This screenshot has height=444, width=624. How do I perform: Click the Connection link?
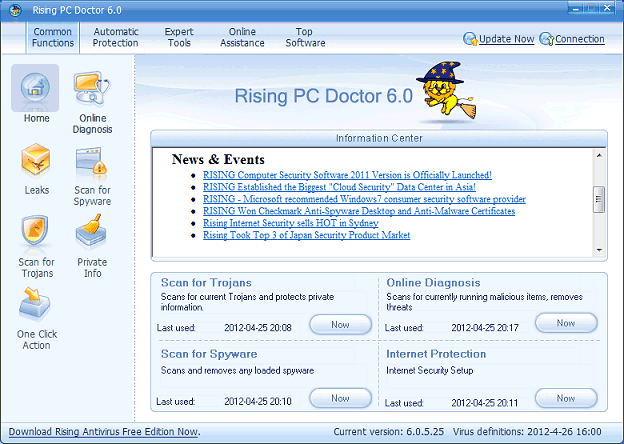click(x=580, y=40)
